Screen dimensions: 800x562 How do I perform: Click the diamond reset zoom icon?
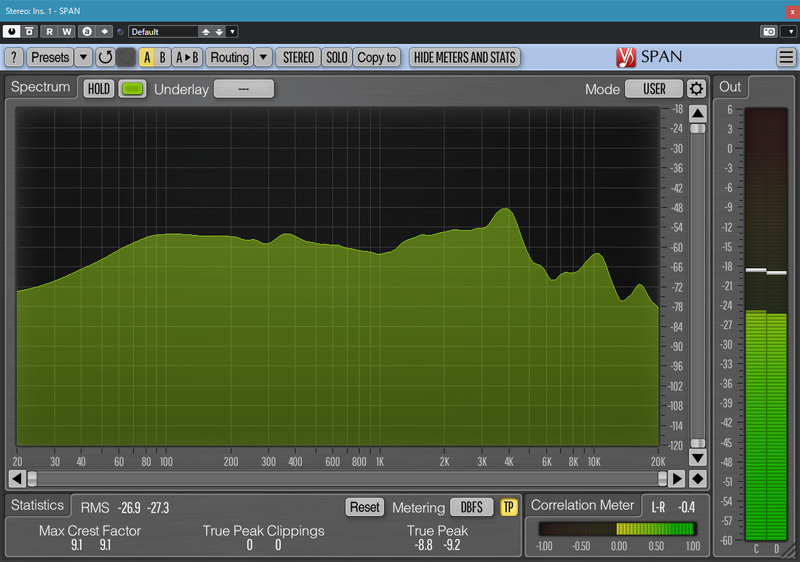pos(697,478)
